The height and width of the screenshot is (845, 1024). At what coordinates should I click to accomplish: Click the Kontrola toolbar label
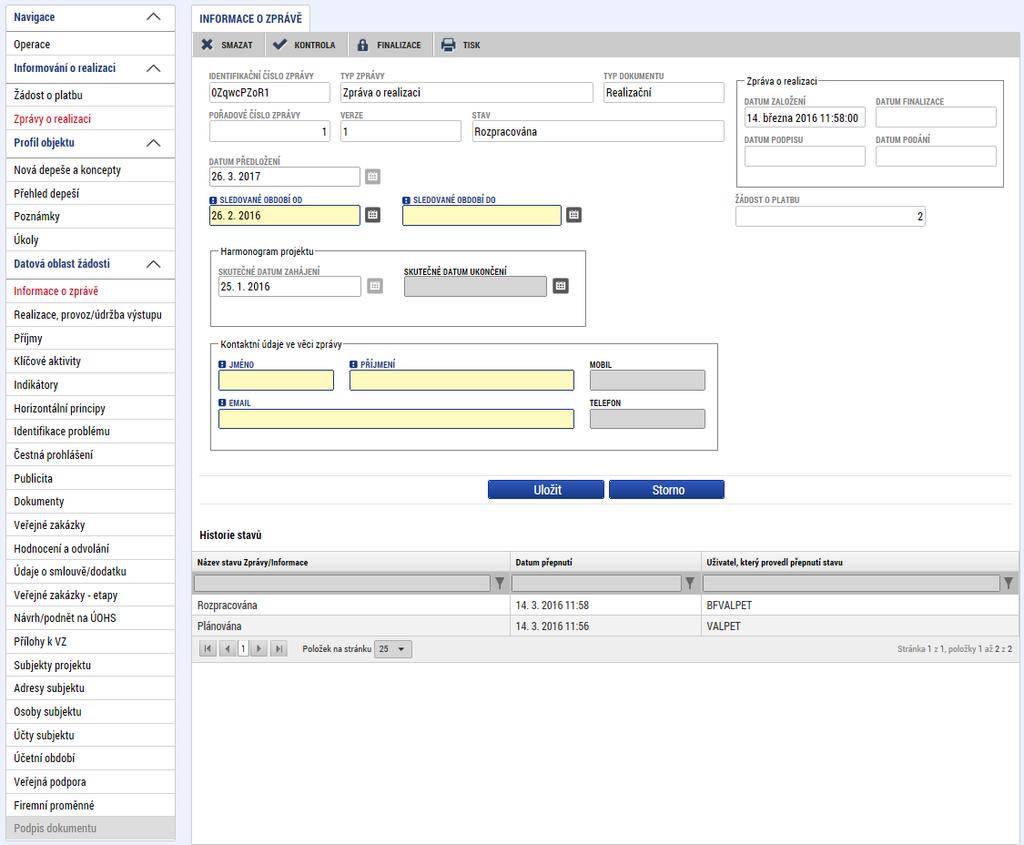315,45
